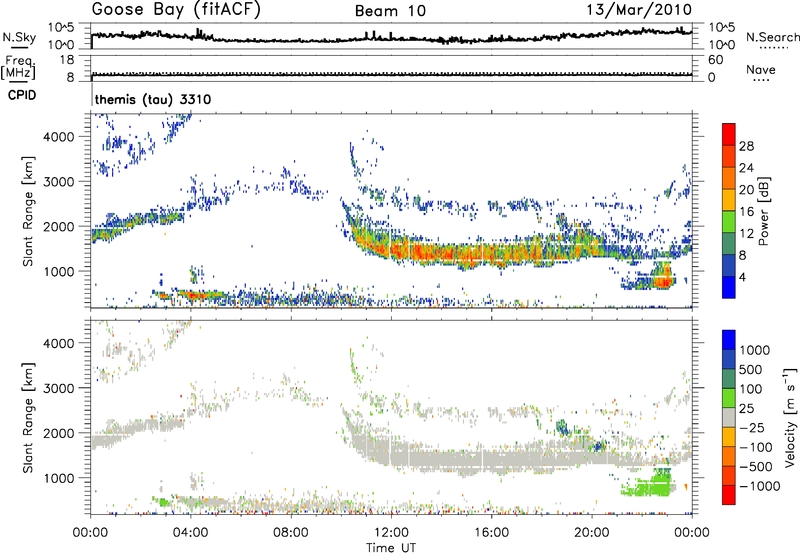800x554 pixels.
Task: Select the "Beam 10" heading text
Action: point(390,11)
